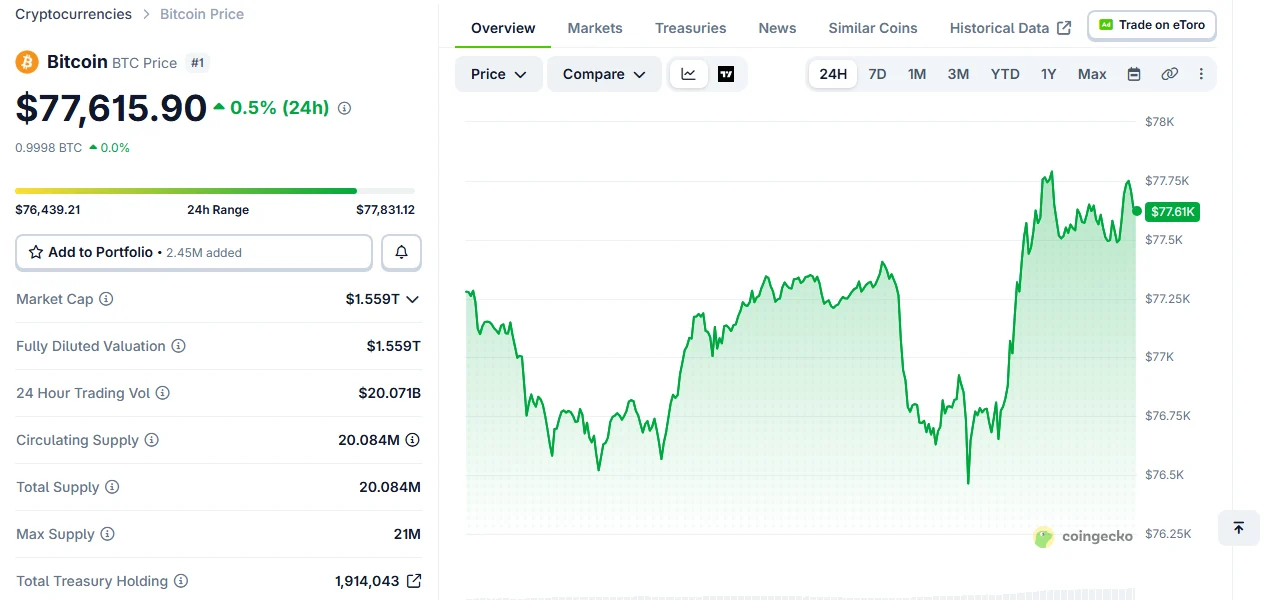Open the Price dropdown
The height and width of the screenshot is (600, 1280).
[499, 74]
